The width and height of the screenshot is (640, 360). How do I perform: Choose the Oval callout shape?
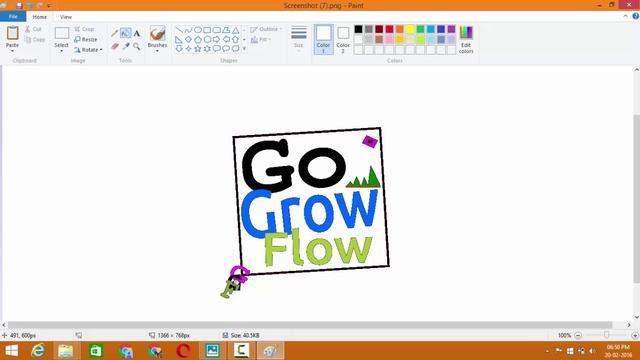[x=226, y=49]
